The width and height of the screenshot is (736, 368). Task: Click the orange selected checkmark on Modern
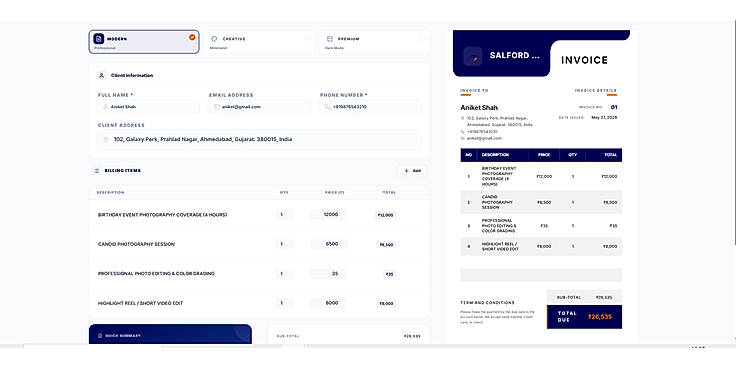pos(192,37)
